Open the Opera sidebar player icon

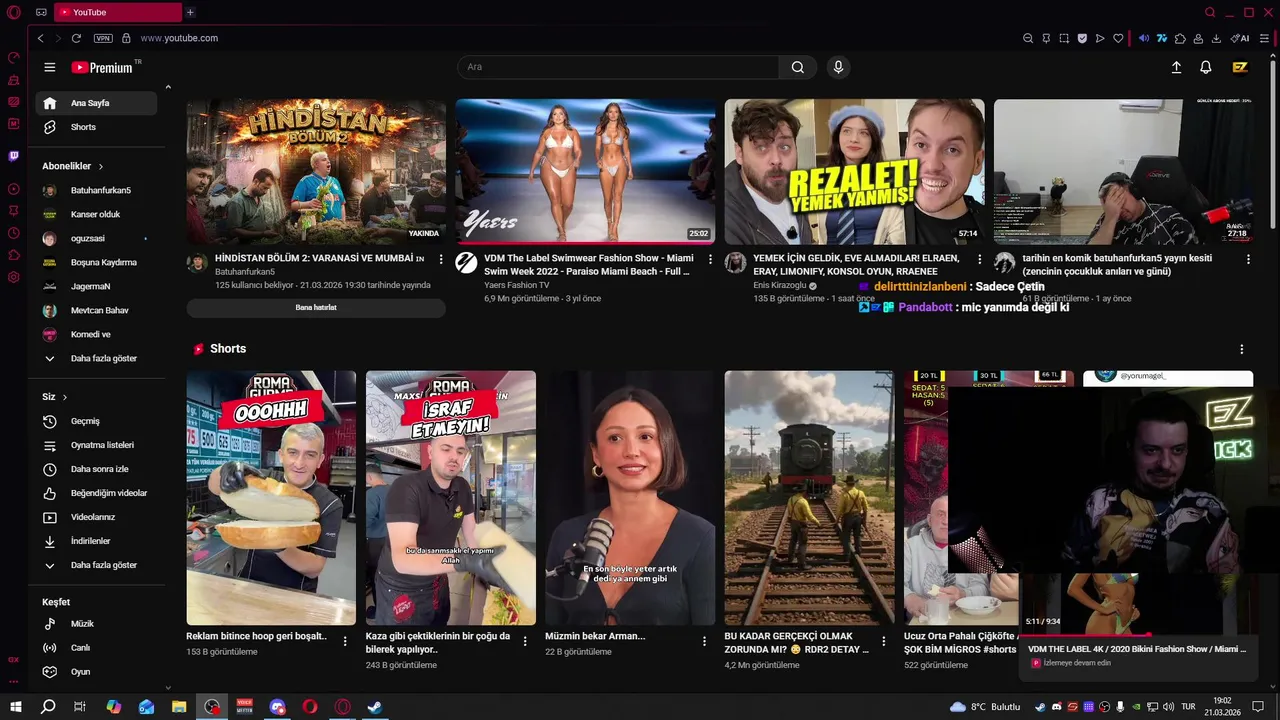[14, 189]
